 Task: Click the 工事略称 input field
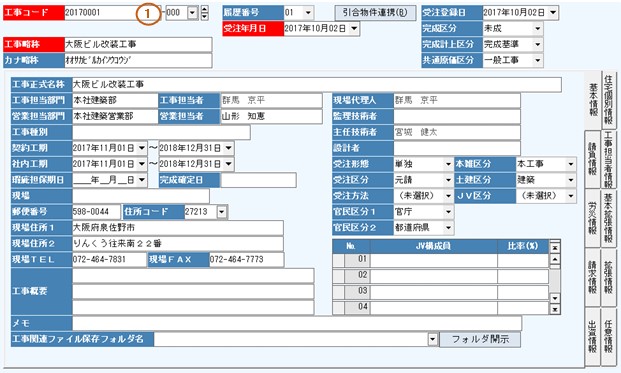click(138, 44)
